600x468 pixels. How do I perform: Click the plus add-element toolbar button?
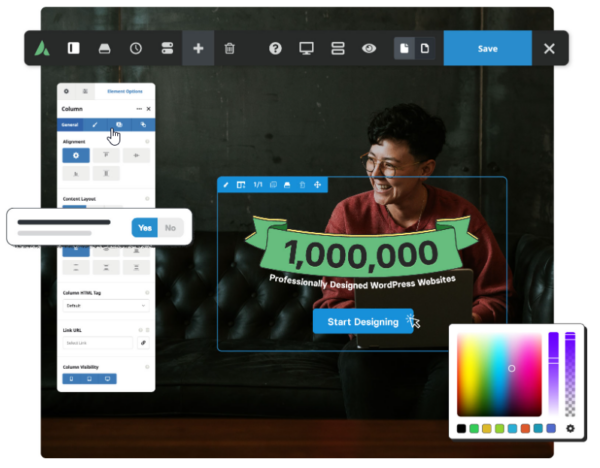coord(198,48)
